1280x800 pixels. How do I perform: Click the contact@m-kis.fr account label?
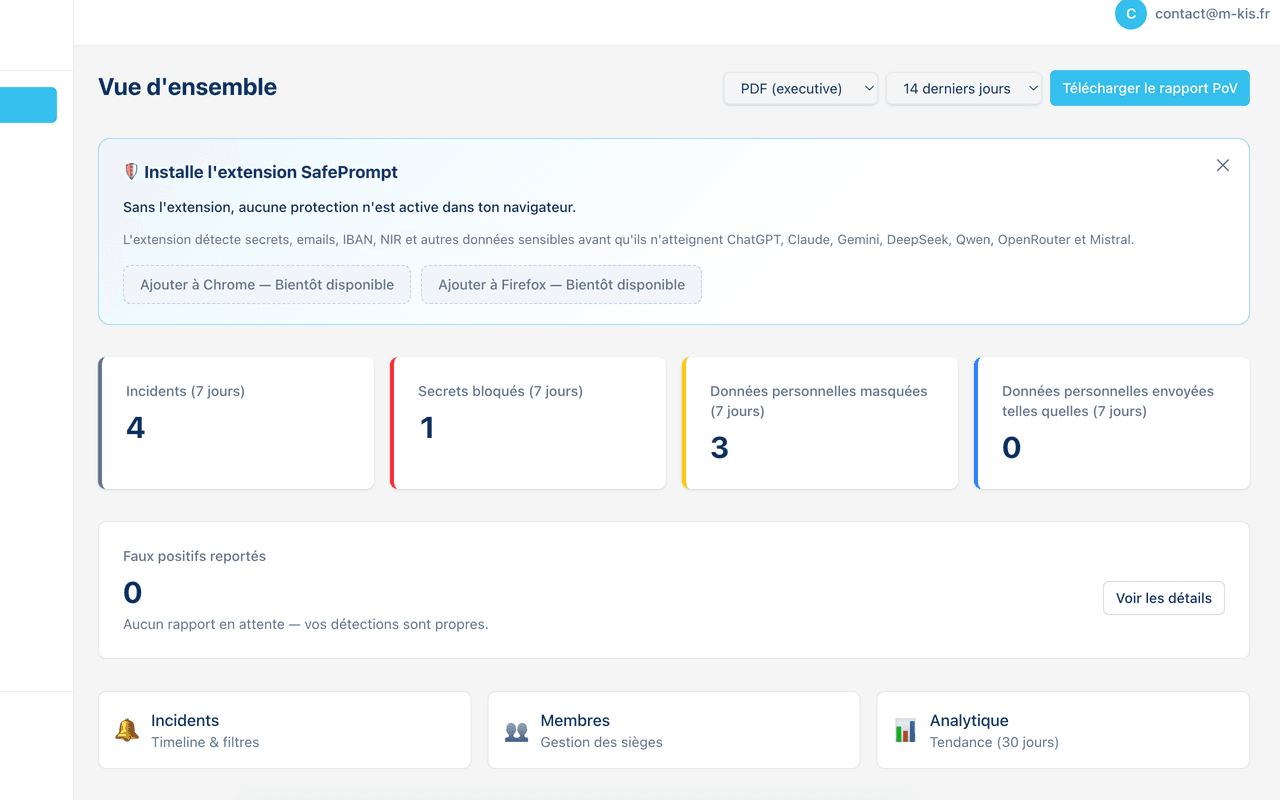(1212, 14)
